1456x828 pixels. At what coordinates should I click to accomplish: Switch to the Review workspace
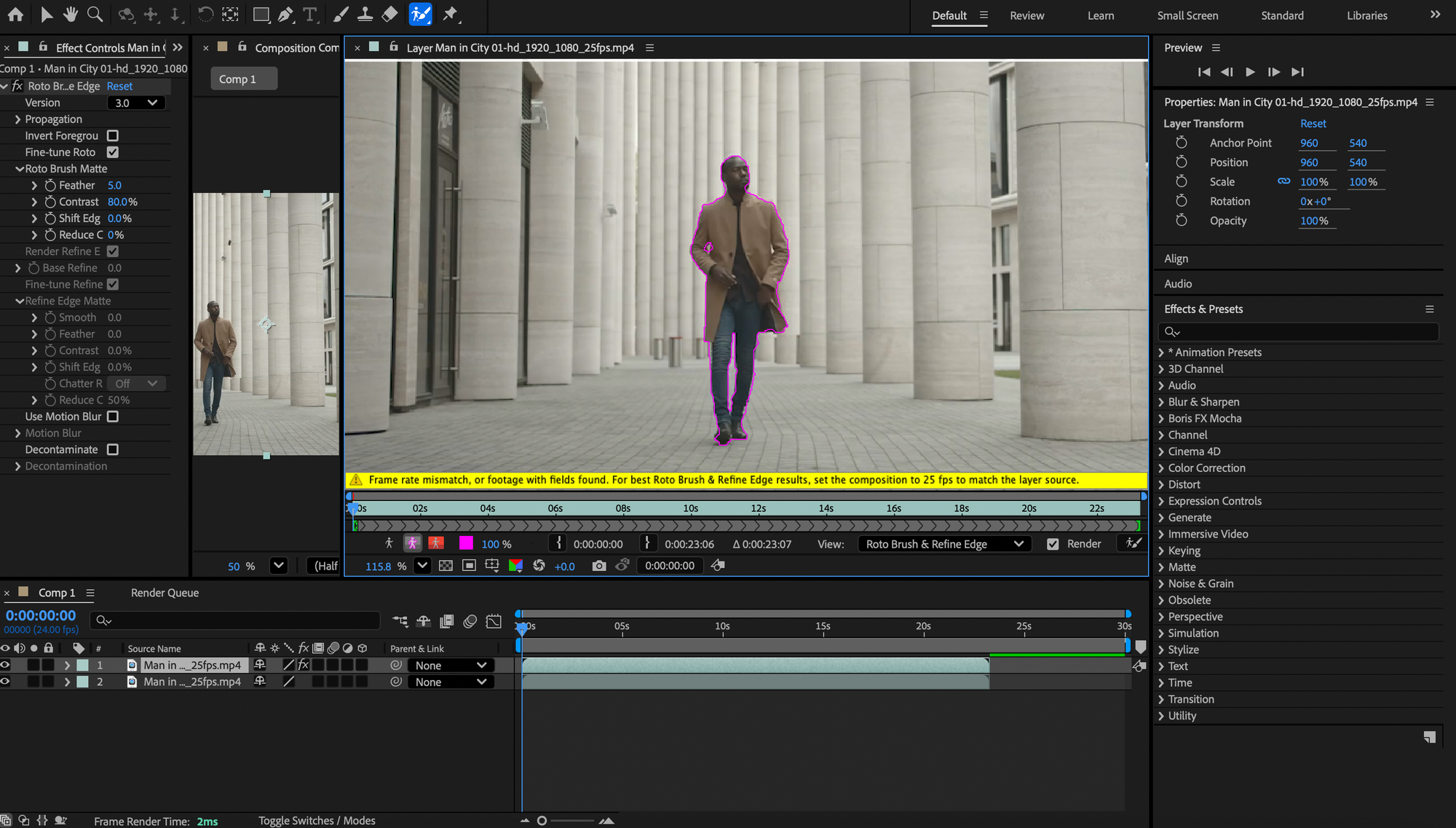tap(1026, 15)
